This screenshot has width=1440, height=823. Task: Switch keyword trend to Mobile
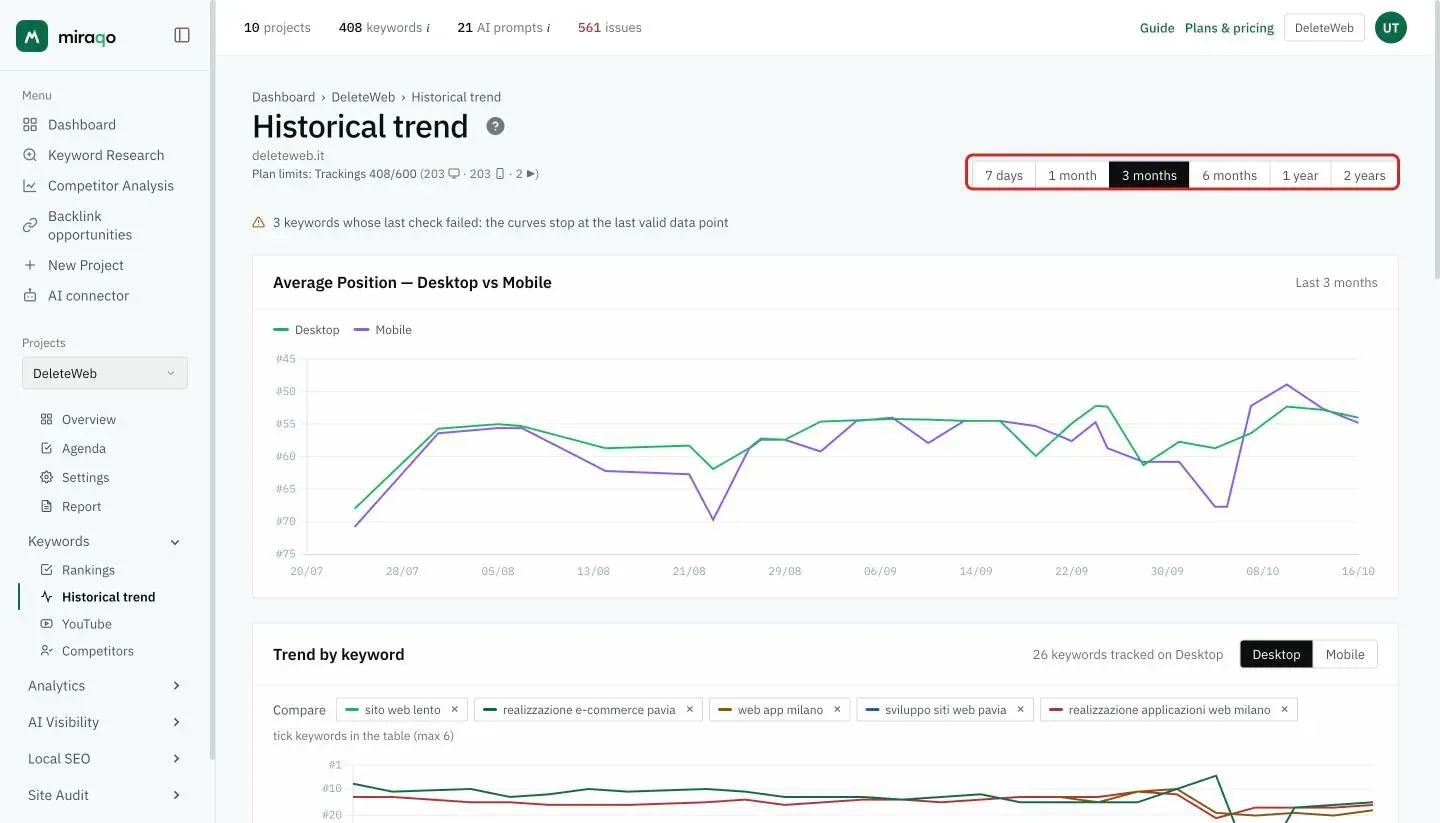click(1345, 654)
